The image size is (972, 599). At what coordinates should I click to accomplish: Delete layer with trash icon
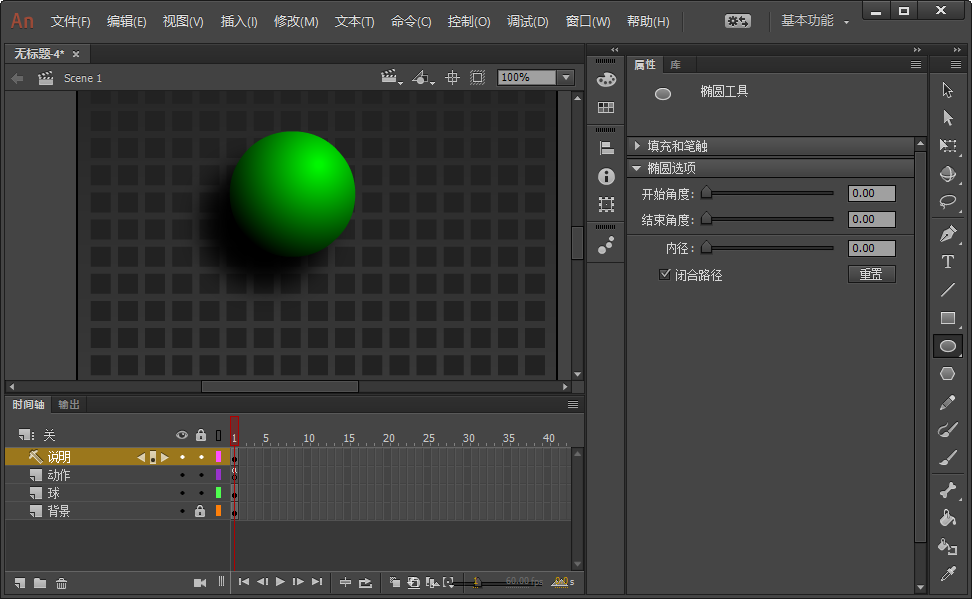pos(61,583)
